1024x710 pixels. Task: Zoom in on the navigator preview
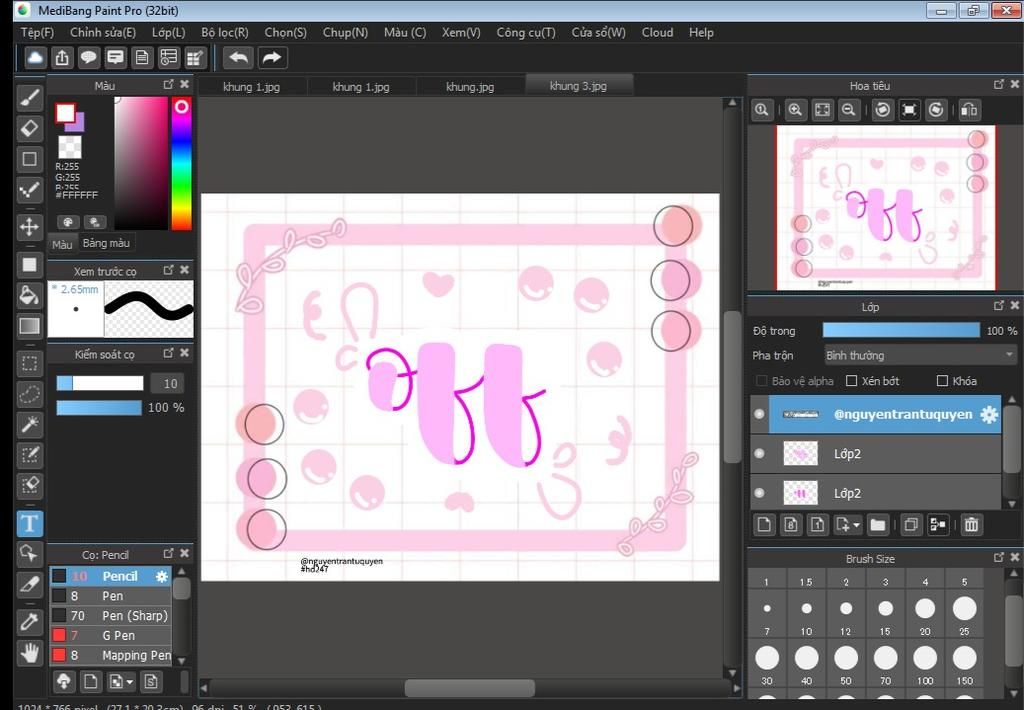[795, 110]
